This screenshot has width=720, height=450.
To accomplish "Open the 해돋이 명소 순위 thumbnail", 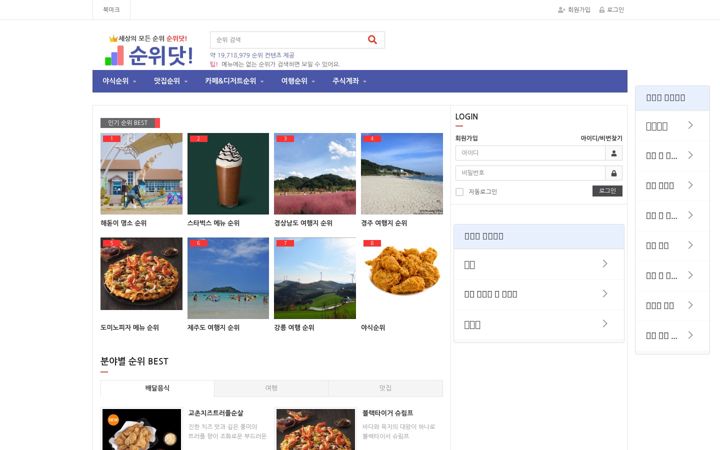I will [141, 174].
